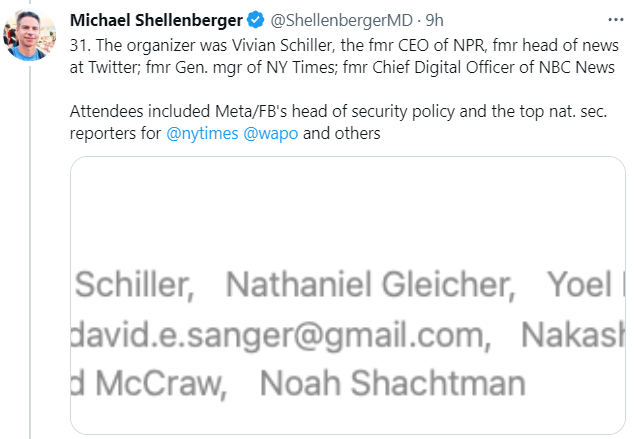This screenshot has width=634, height=439.
Task: Click the thread connector line below avatar
Action: 30,250
